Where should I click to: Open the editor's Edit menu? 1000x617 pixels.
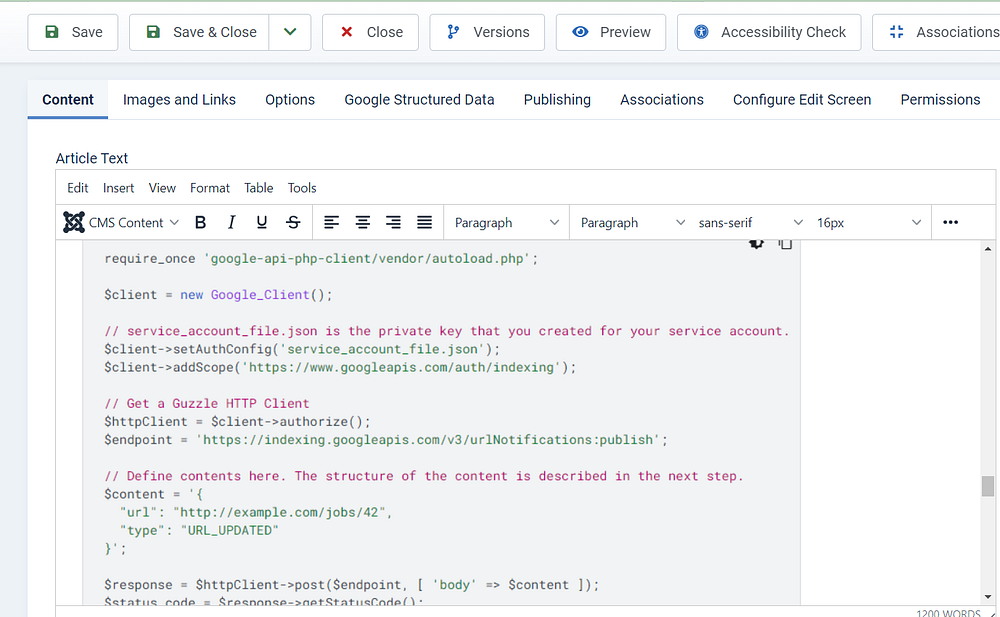click(78, 188)
